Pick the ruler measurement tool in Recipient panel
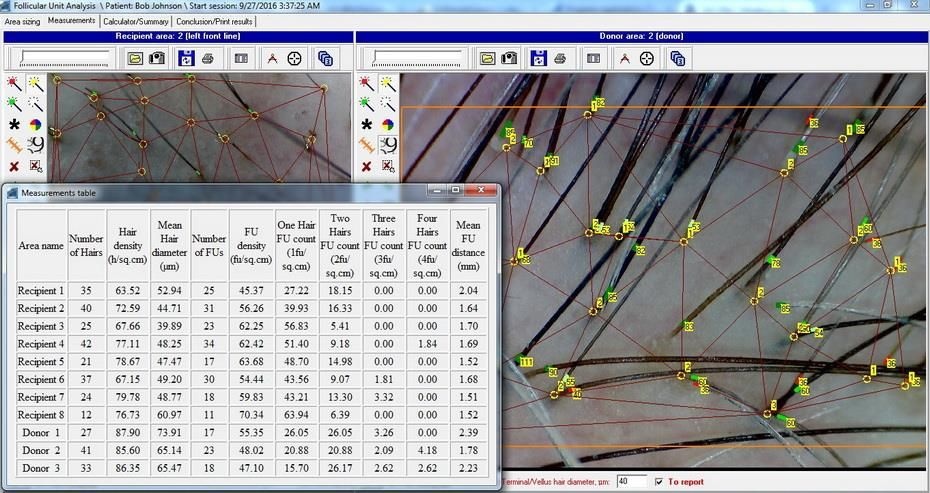The height and width of the screenshot is (493, 930). point(14,146)
